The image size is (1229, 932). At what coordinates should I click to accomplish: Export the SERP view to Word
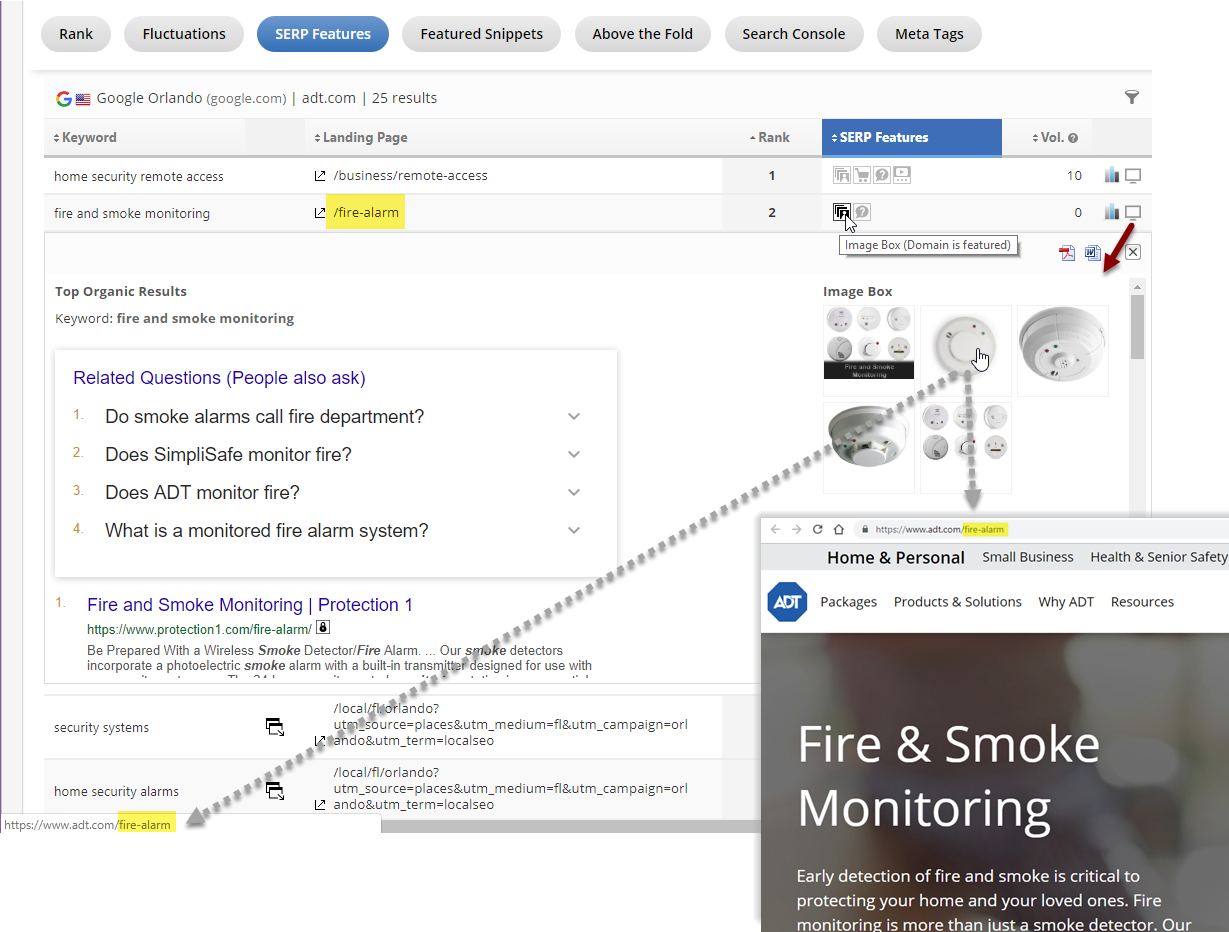[1093, 252]
